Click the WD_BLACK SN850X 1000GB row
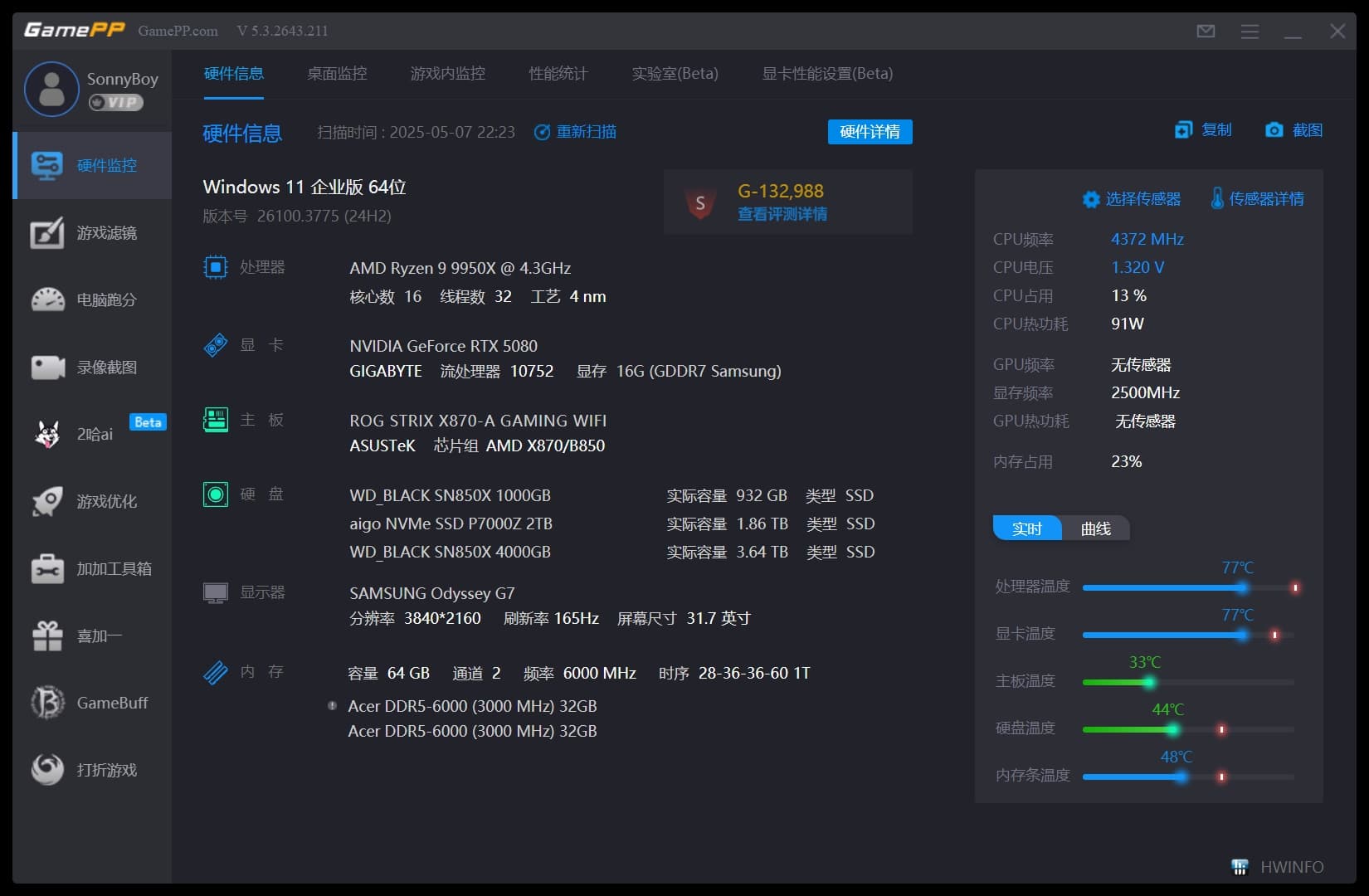The image size is (1369, 896). coord(612,495)
